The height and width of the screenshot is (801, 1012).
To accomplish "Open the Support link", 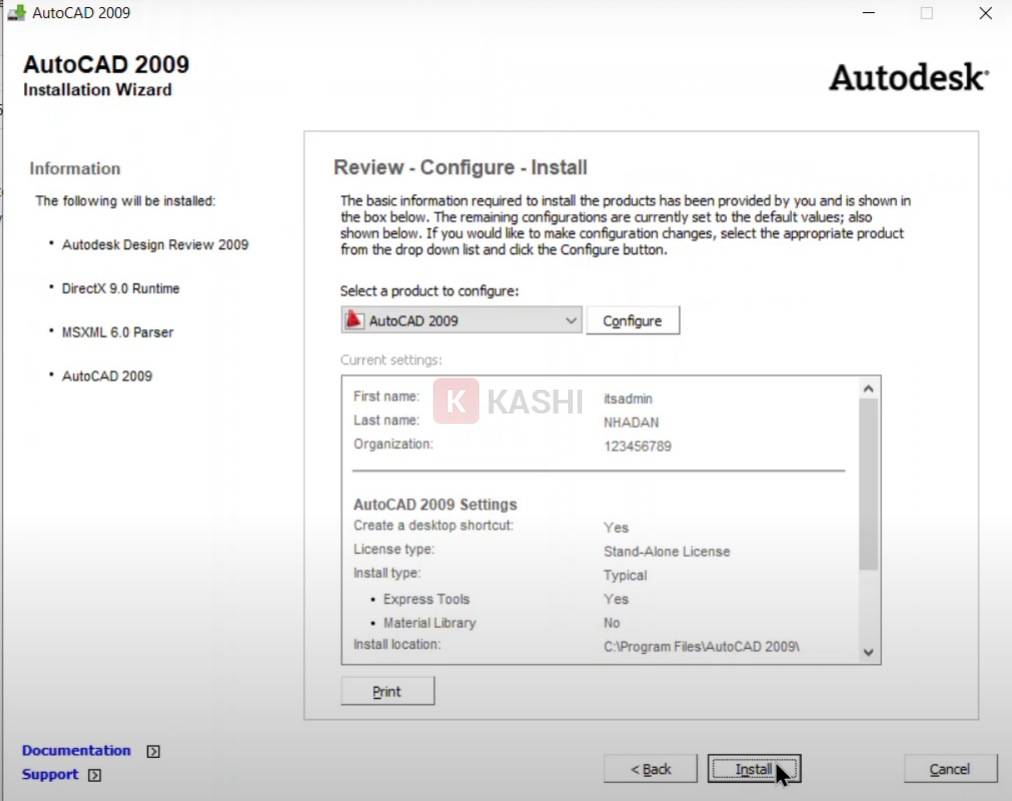I will pos(50,775).
